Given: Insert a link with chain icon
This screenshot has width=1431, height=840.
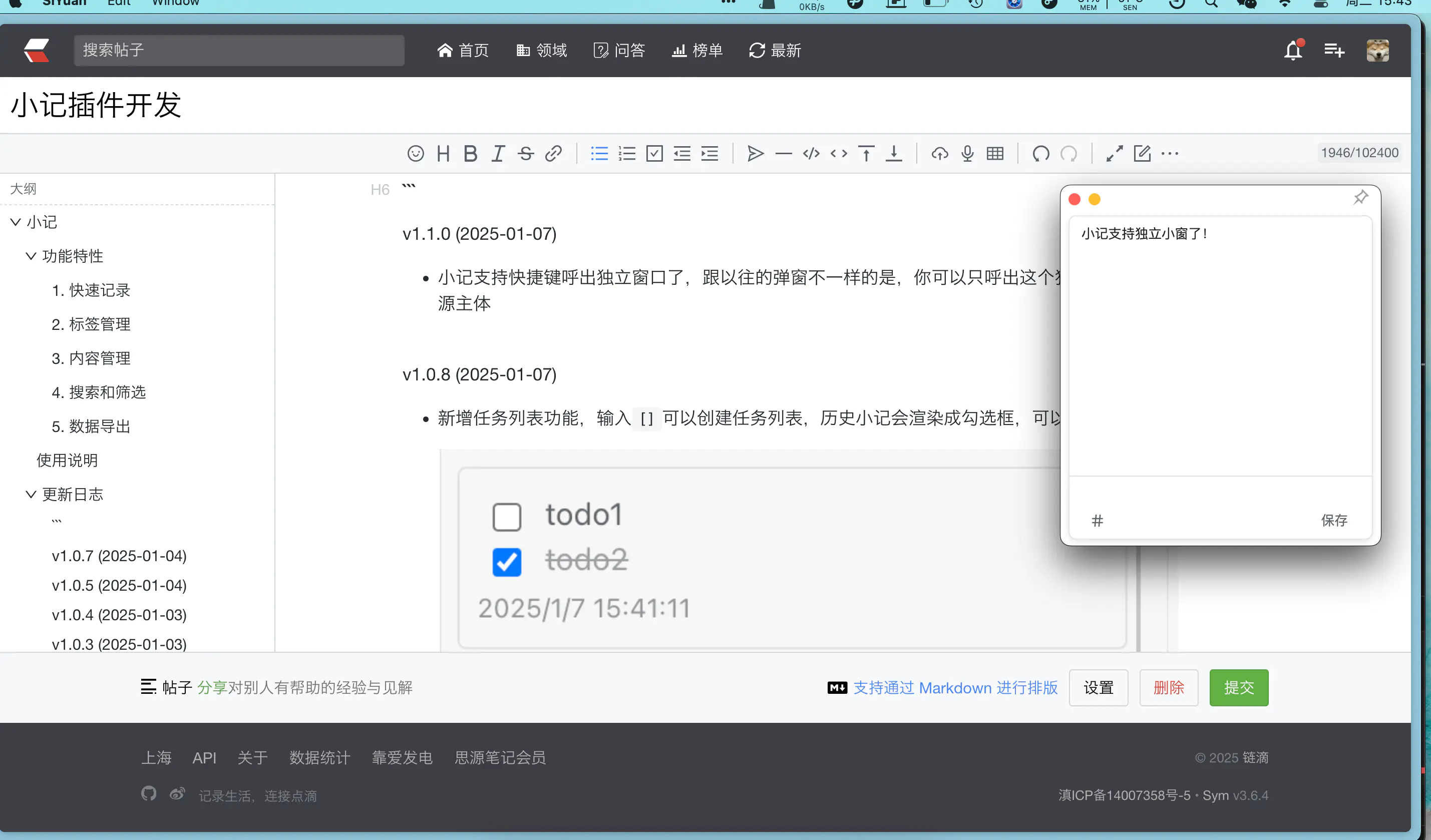Looking at the screenshot, I should [x=553, y=153].
